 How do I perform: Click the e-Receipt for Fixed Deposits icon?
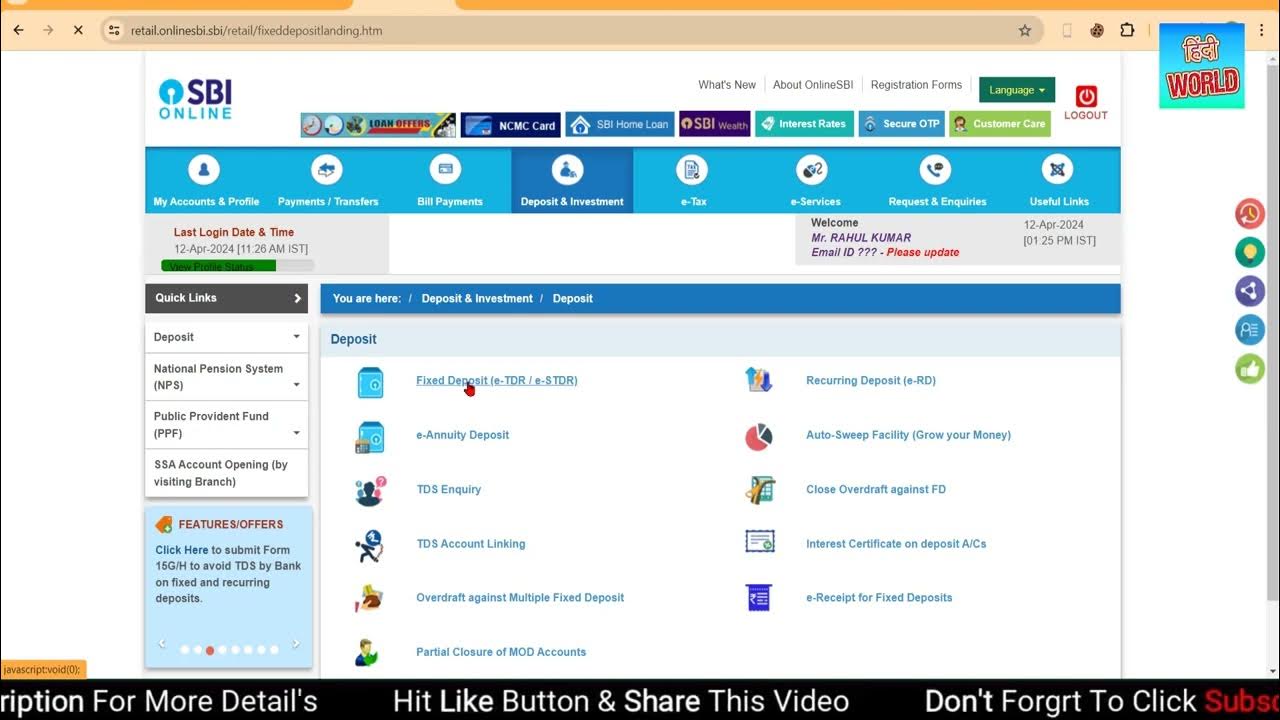[759, 598]
